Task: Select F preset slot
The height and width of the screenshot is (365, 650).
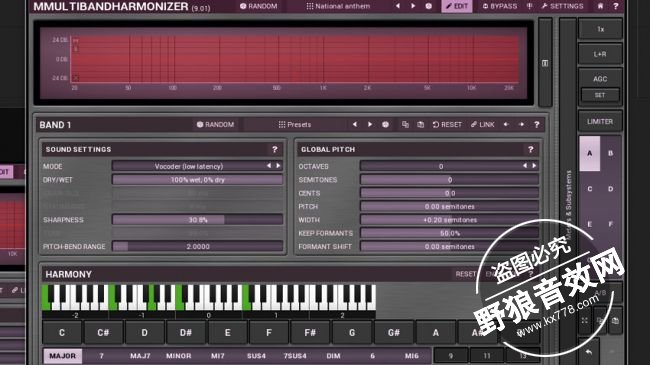Action: pos(610,224)
